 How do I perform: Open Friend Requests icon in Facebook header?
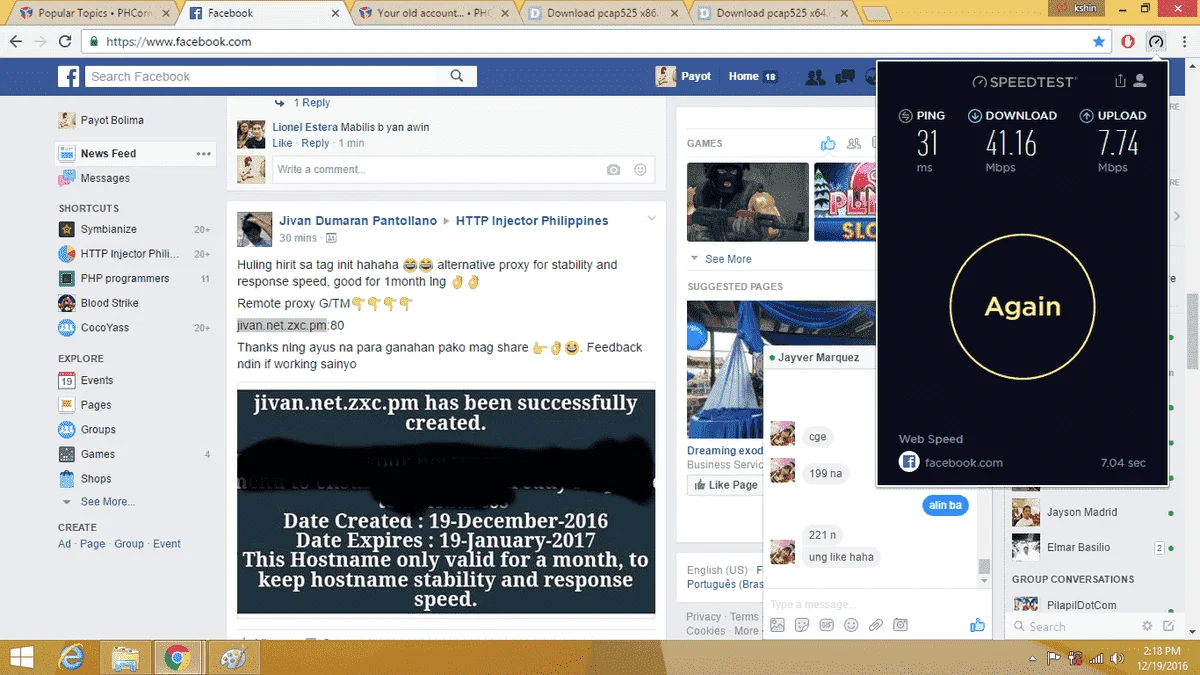click(815, 77)
